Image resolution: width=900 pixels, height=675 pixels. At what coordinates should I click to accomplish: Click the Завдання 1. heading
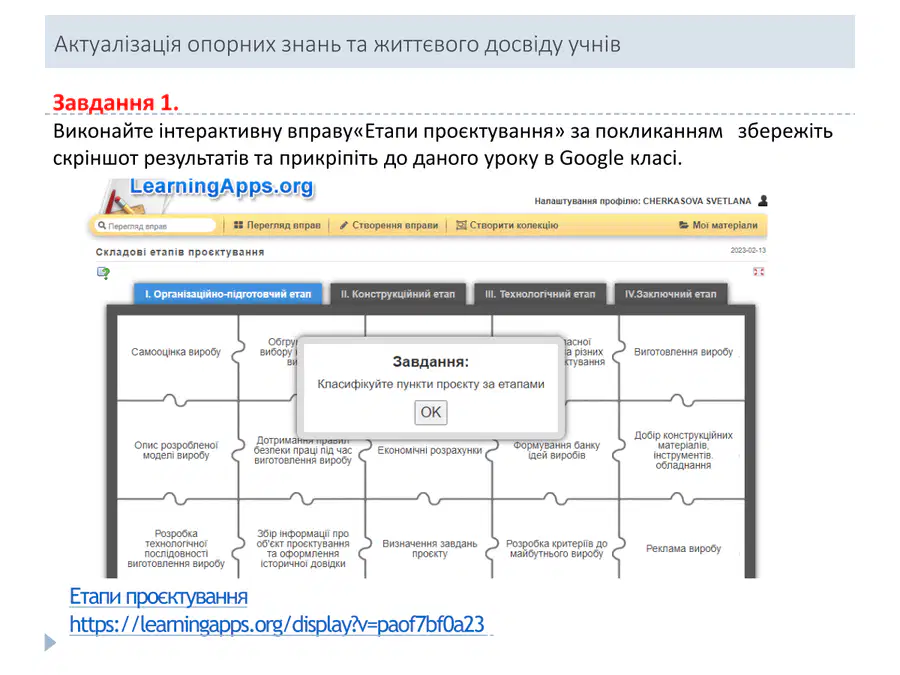click(x=116, y=103)
